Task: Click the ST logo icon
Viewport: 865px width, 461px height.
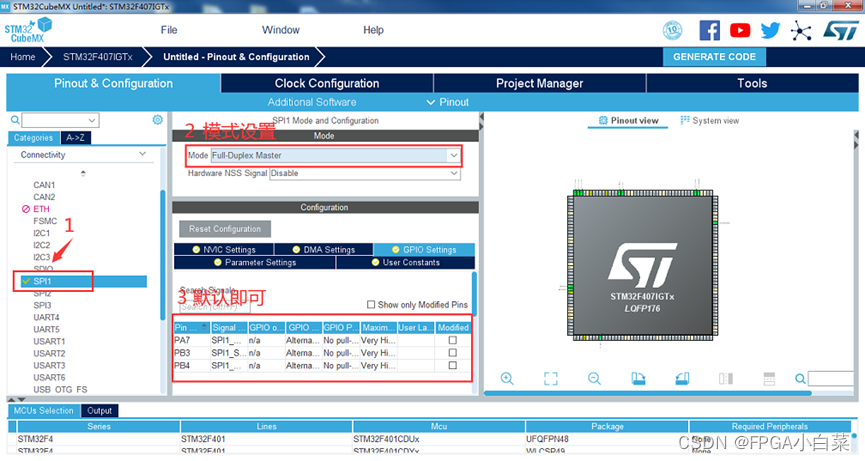Action: tap(841, 30)
